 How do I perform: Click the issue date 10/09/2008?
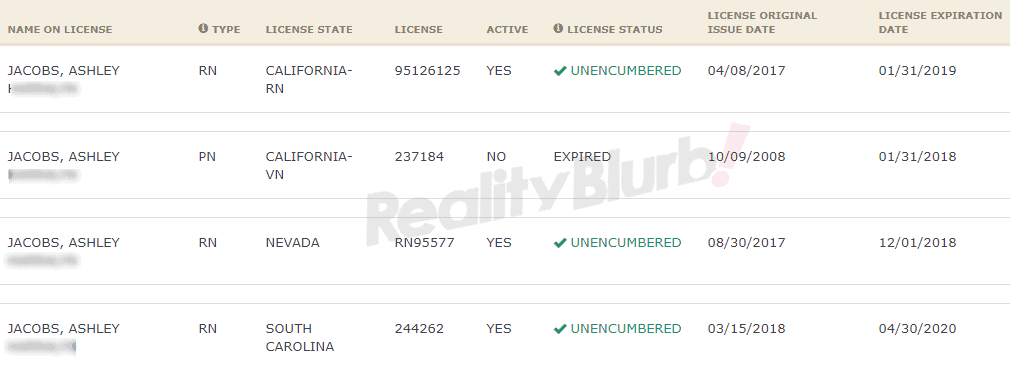pos(747,157)
